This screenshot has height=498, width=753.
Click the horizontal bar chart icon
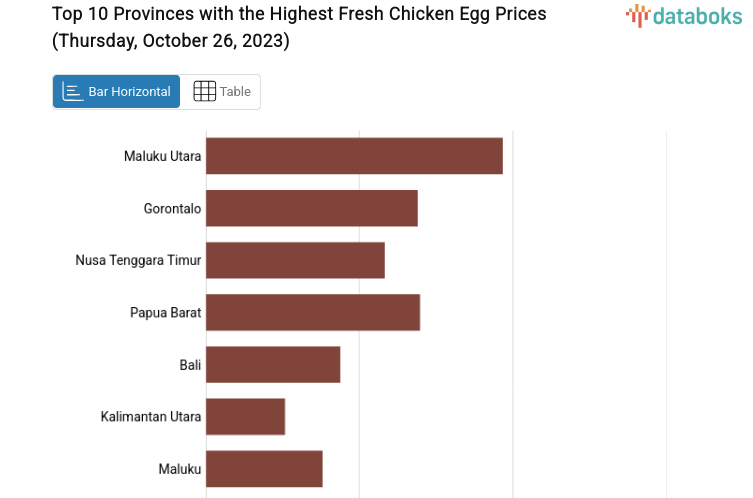[x=73, y=92]
